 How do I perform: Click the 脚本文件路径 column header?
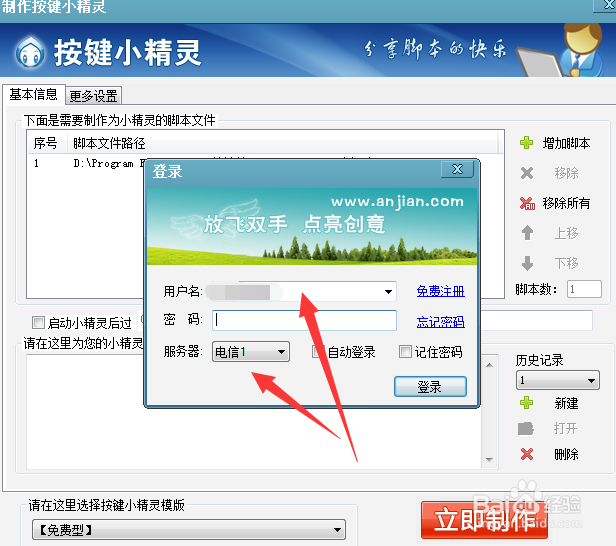283,143
